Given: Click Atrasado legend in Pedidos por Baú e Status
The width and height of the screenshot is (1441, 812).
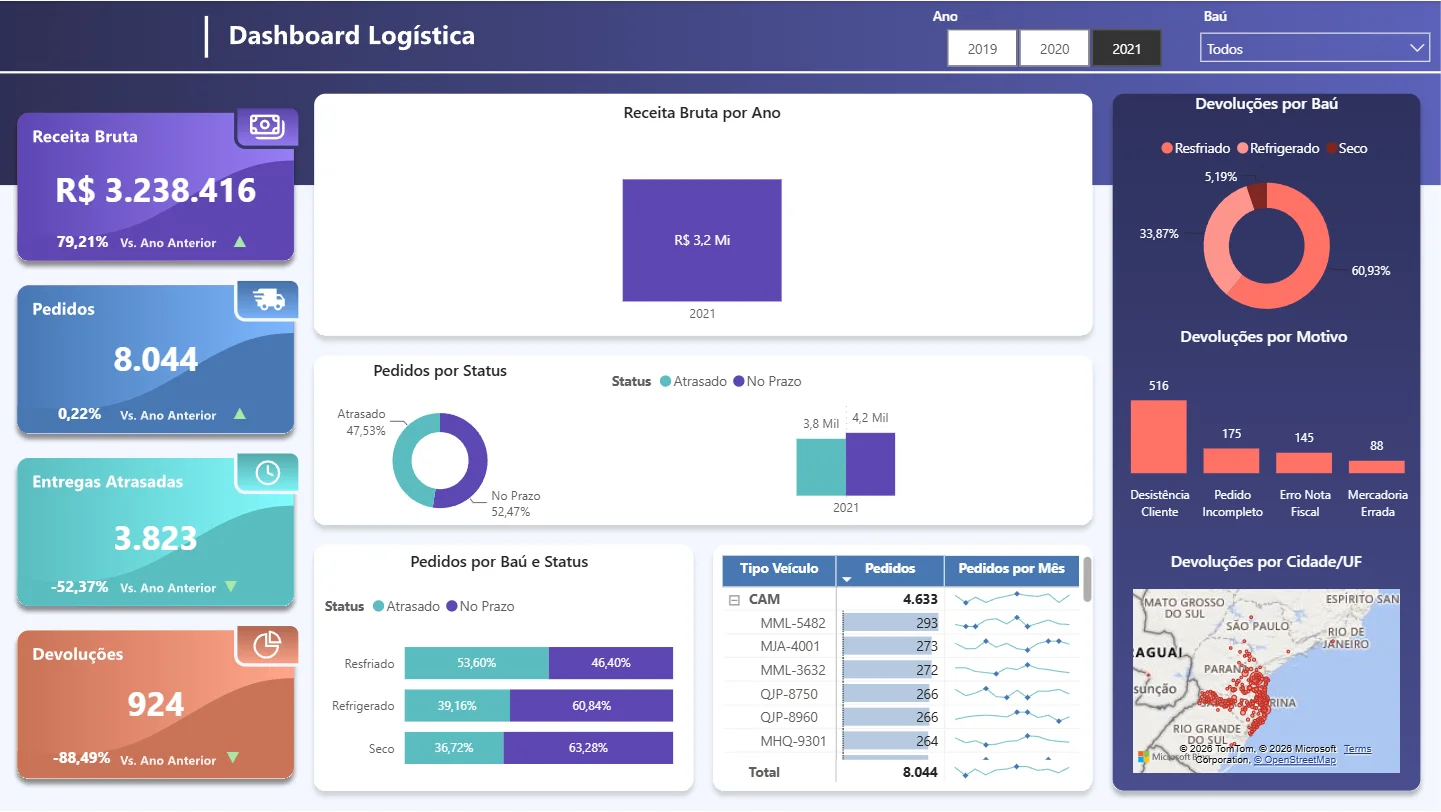Looking at the screenshot, I should click(406, 606).
